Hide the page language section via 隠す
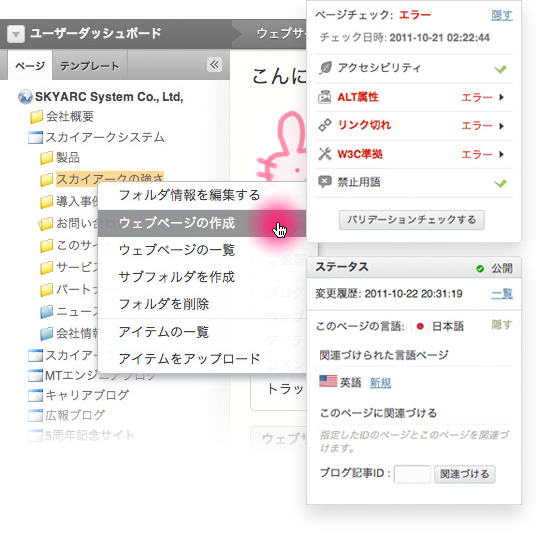 tap(502, 325)
